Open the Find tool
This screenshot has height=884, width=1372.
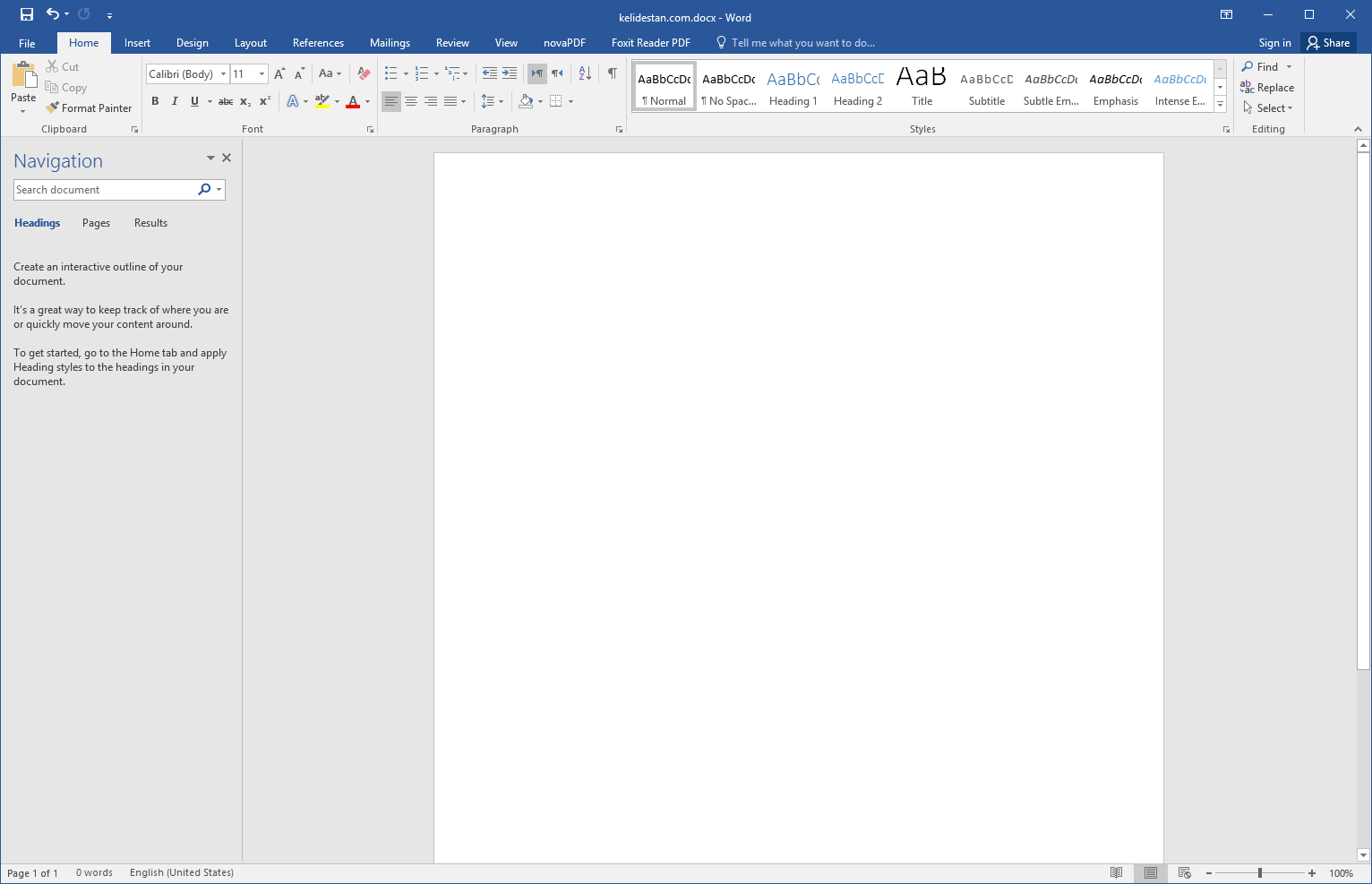tap(1260, 66)
